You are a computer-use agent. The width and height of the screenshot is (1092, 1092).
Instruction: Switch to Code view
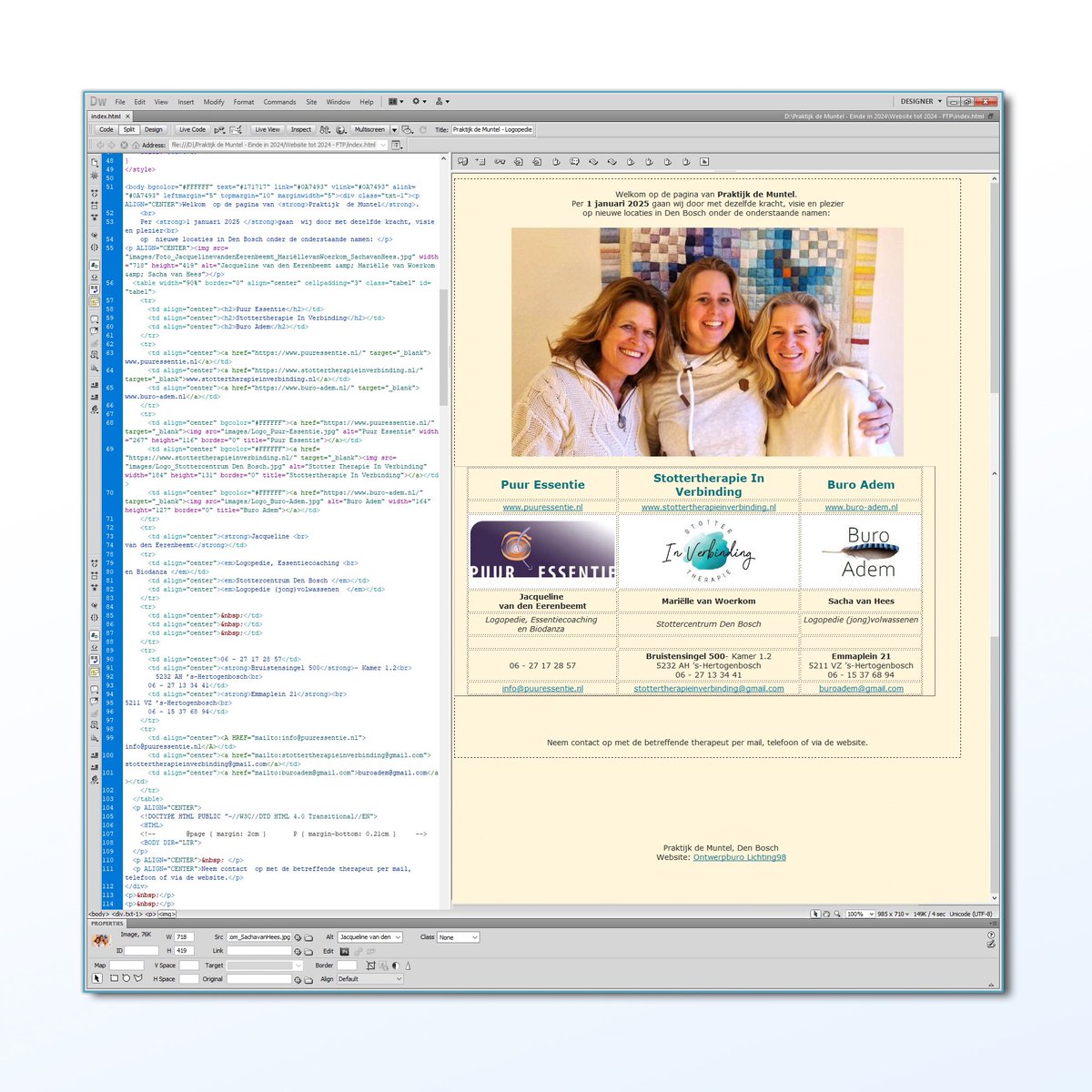click(106, 129)
